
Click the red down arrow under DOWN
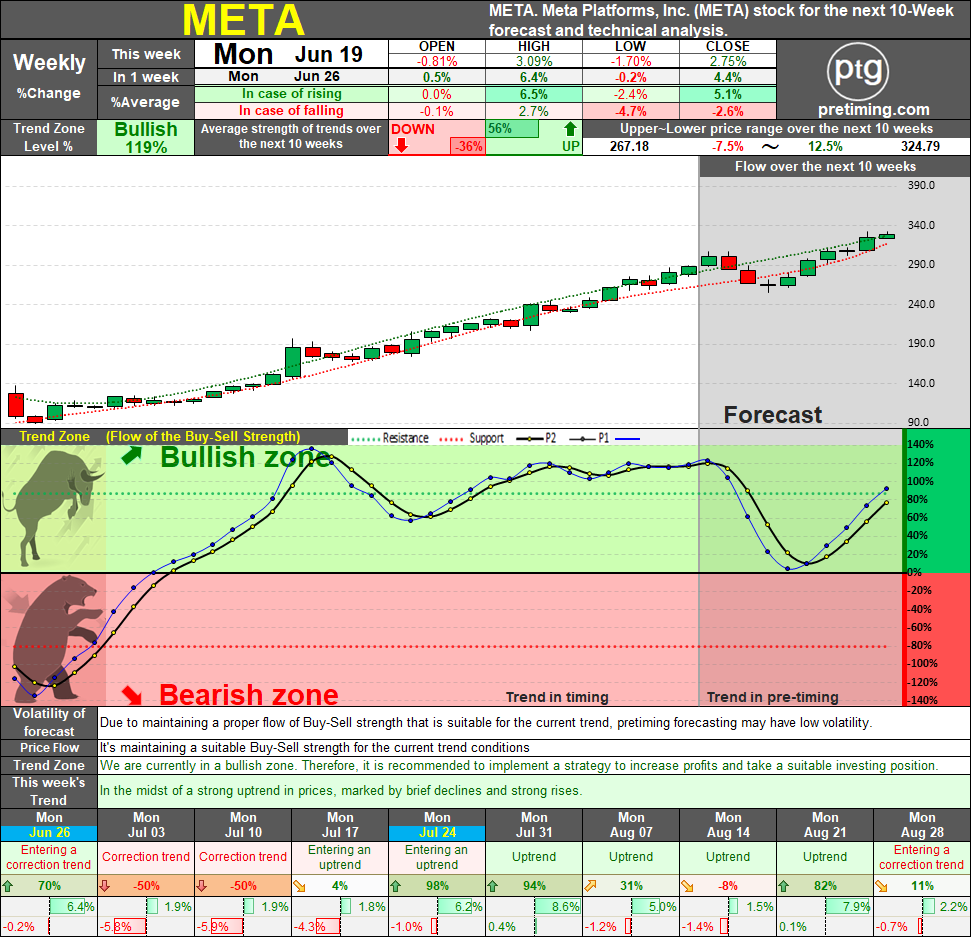pyautogui.click(x=401, y=146)
